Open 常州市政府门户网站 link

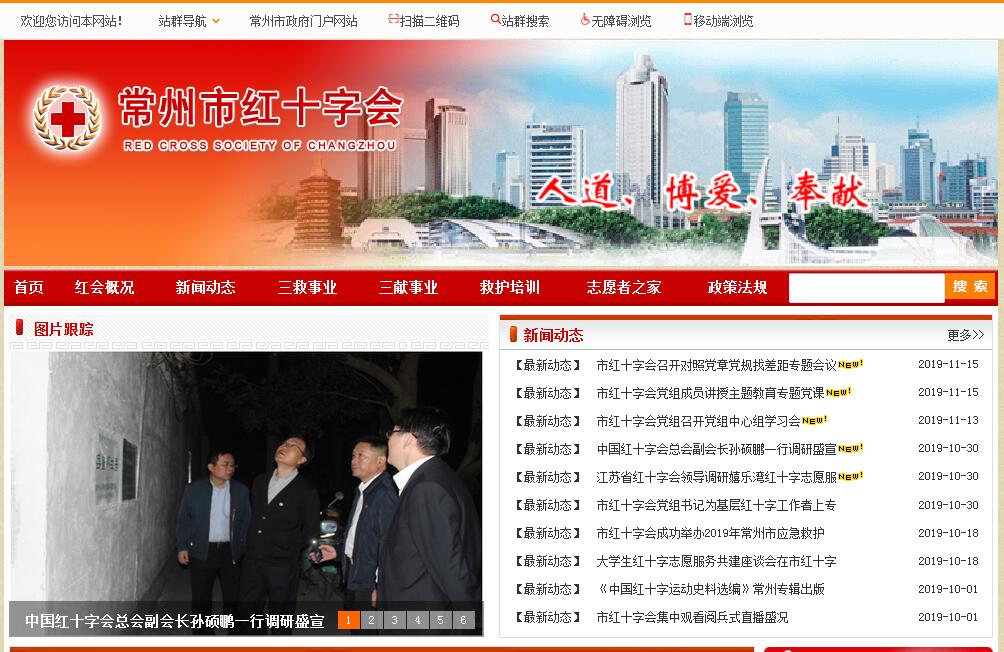(304, 21)
